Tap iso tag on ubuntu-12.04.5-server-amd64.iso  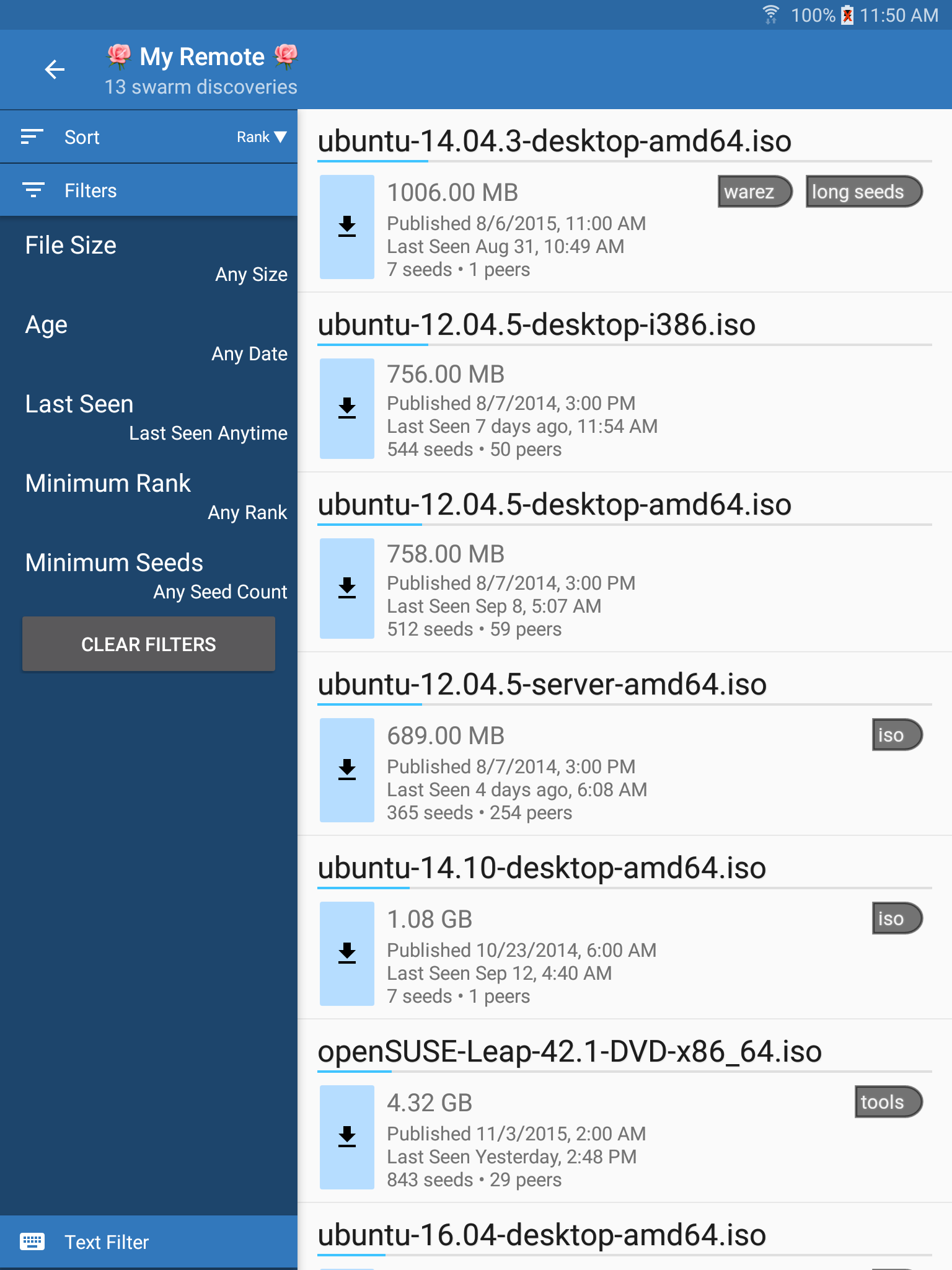pos(897,735)
